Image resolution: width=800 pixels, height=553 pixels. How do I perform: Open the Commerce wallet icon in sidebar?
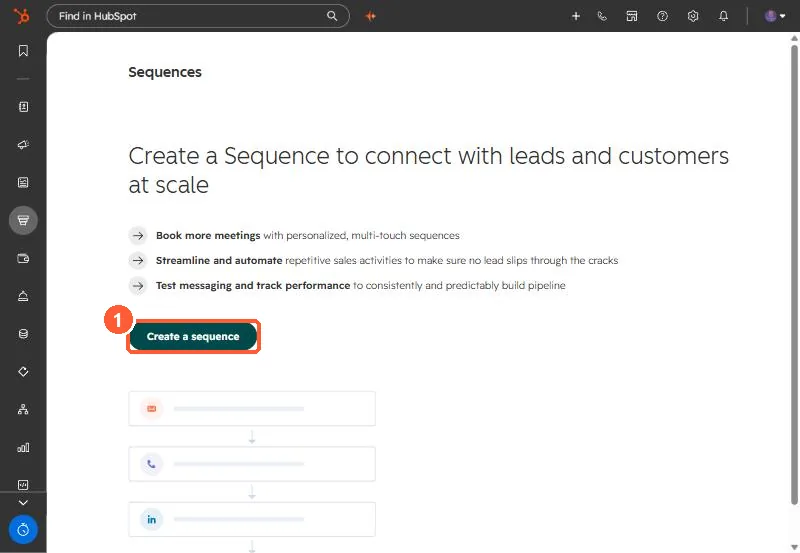[23, 259]
